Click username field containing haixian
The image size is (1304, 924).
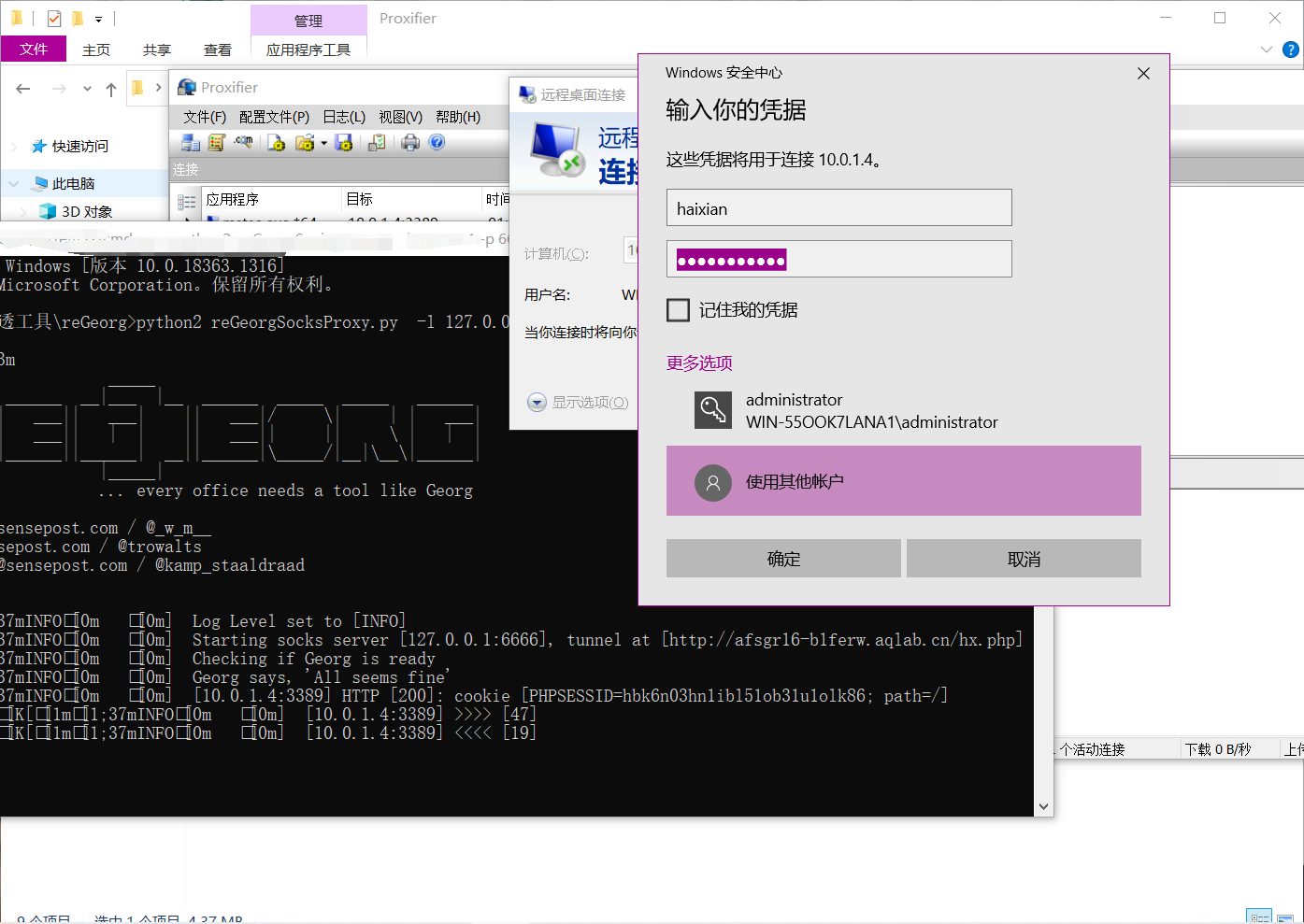point(839,207)
